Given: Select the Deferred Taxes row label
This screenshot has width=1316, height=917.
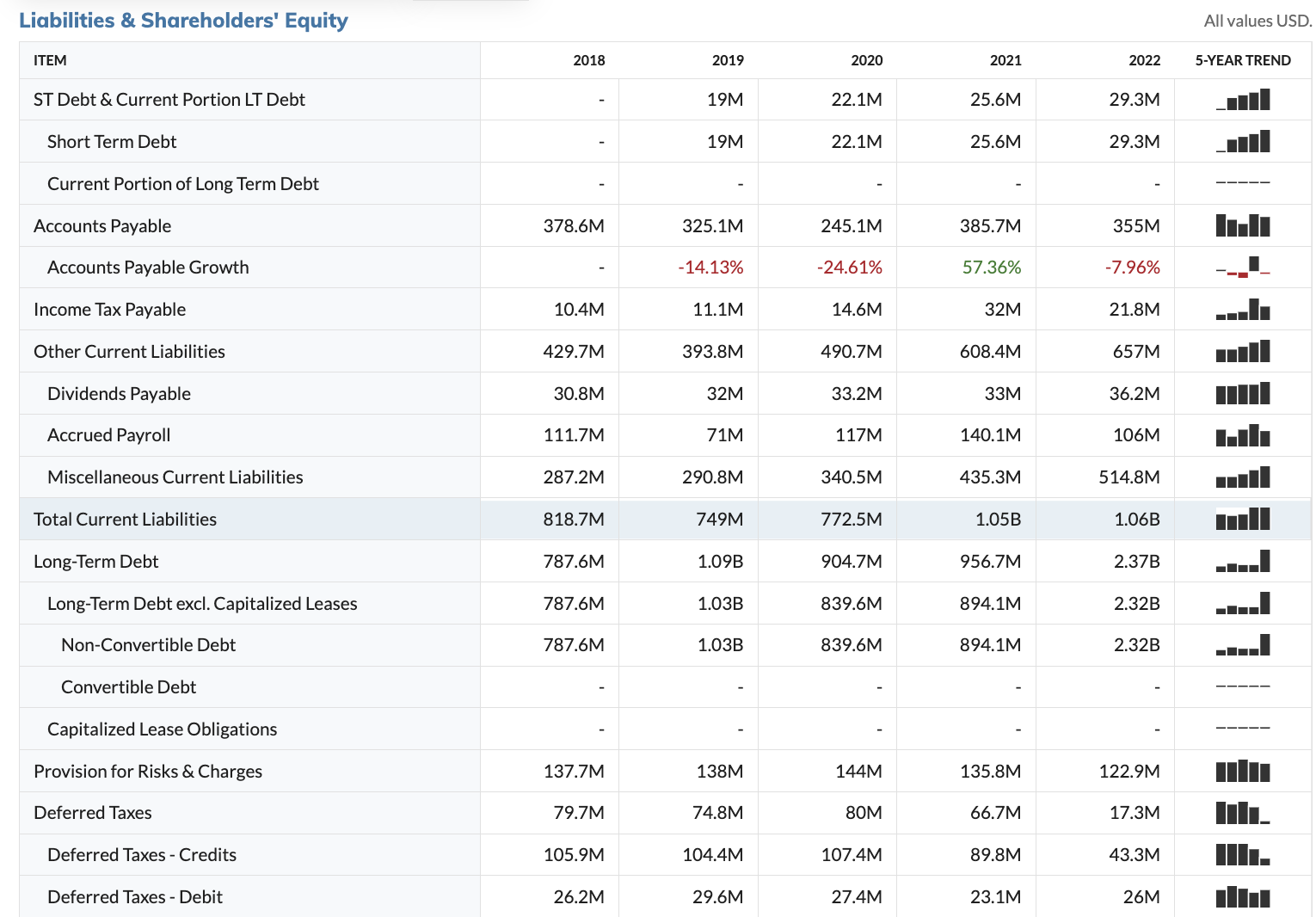Looking at the screenshot, I should click(92, 813).
